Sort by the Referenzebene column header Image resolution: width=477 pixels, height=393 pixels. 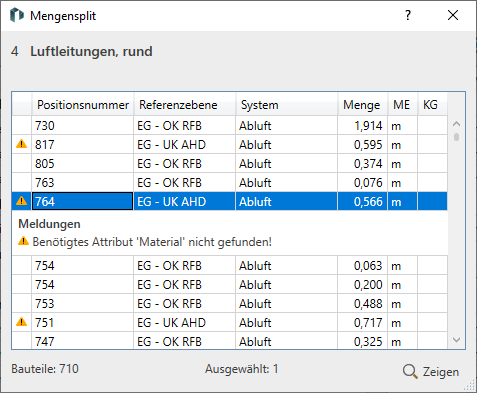click(185, 105)
